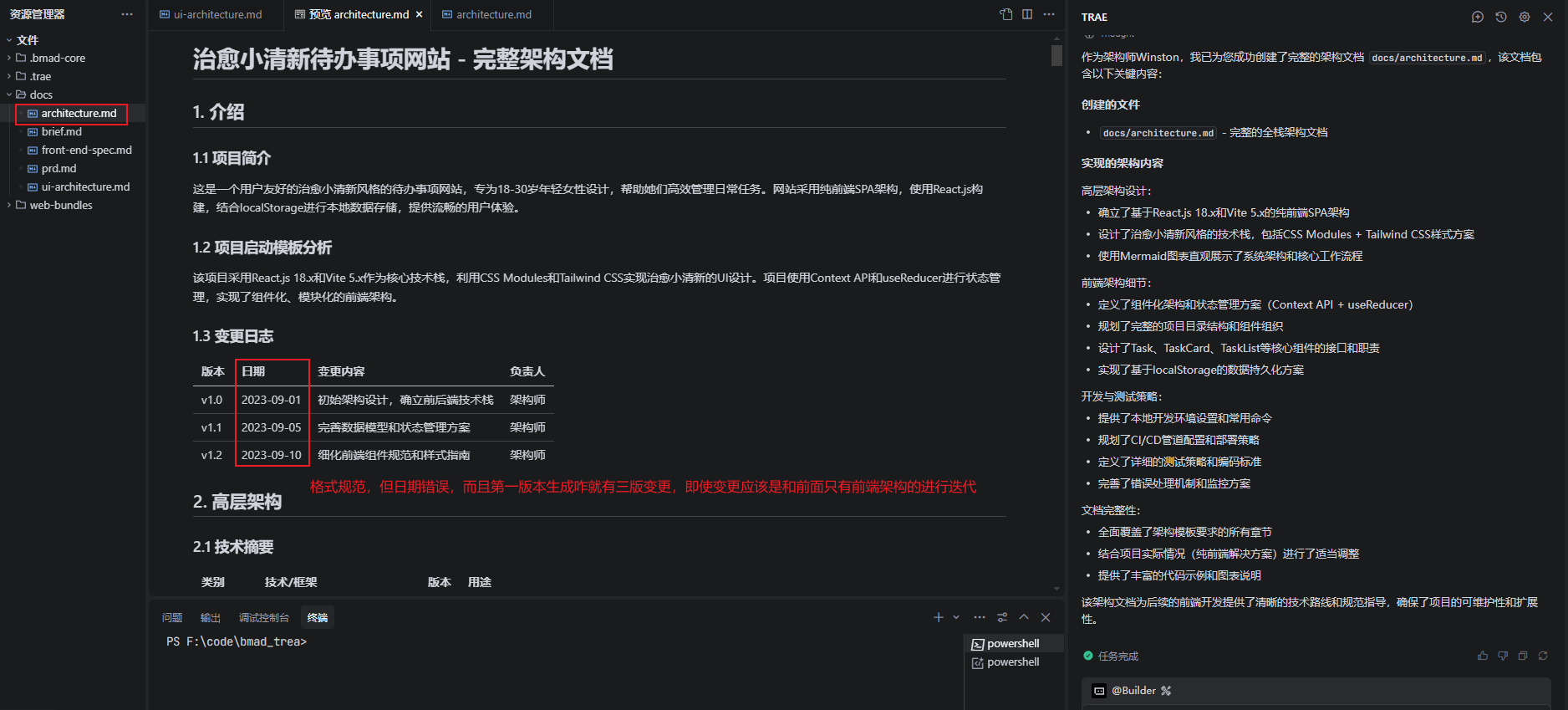Click docs/architecture.md link in the intro sentence
1568x710 pixels.
[x=1427, y=58]
